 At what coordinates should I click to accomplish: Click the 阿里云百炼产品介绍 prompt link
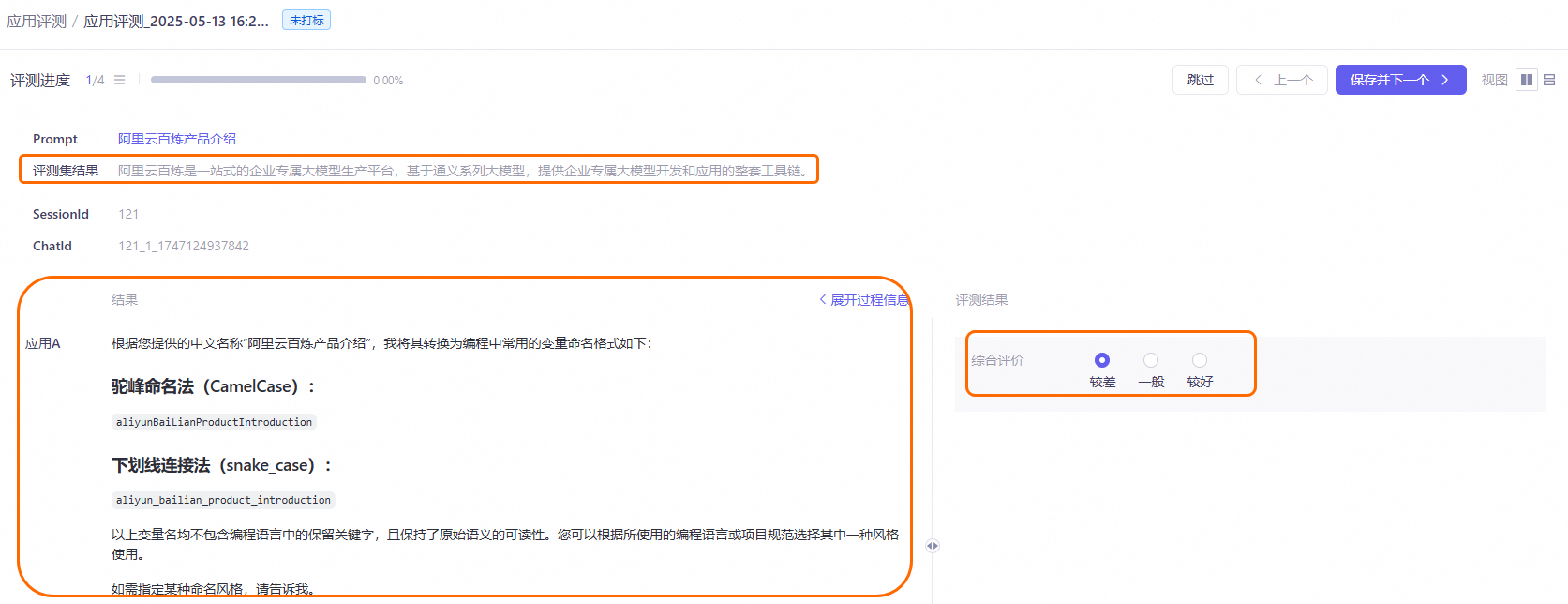[177, 139]
